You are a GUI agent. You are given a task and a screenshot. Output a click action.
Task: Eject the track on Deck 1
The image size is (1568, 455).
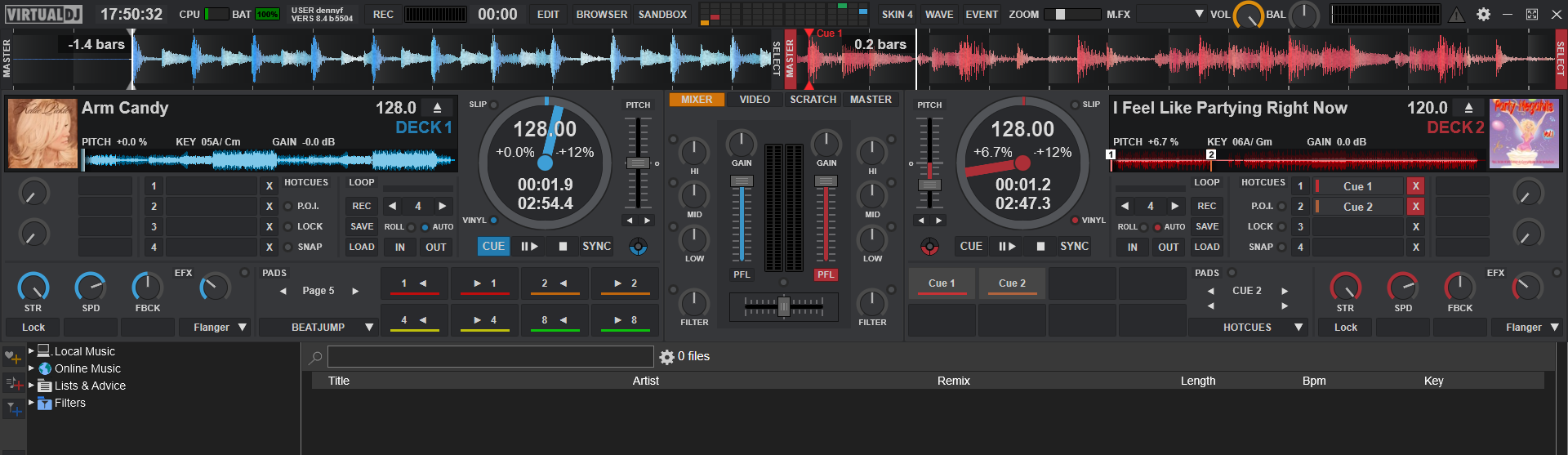[438, 108]
